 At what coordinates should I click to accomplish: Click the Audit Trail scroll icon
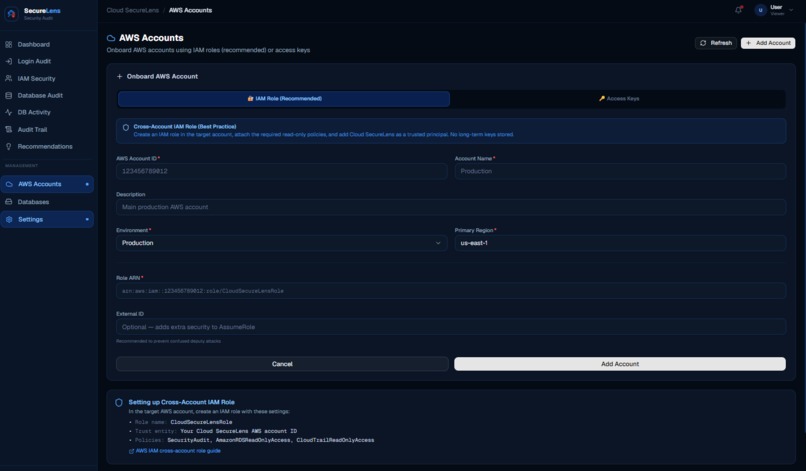9,130
